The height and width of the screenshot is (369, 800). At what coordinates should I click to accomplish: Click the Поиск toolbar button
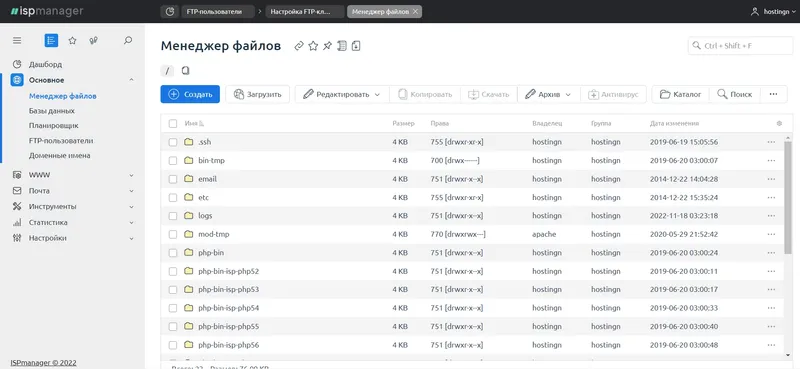point(735,94)
